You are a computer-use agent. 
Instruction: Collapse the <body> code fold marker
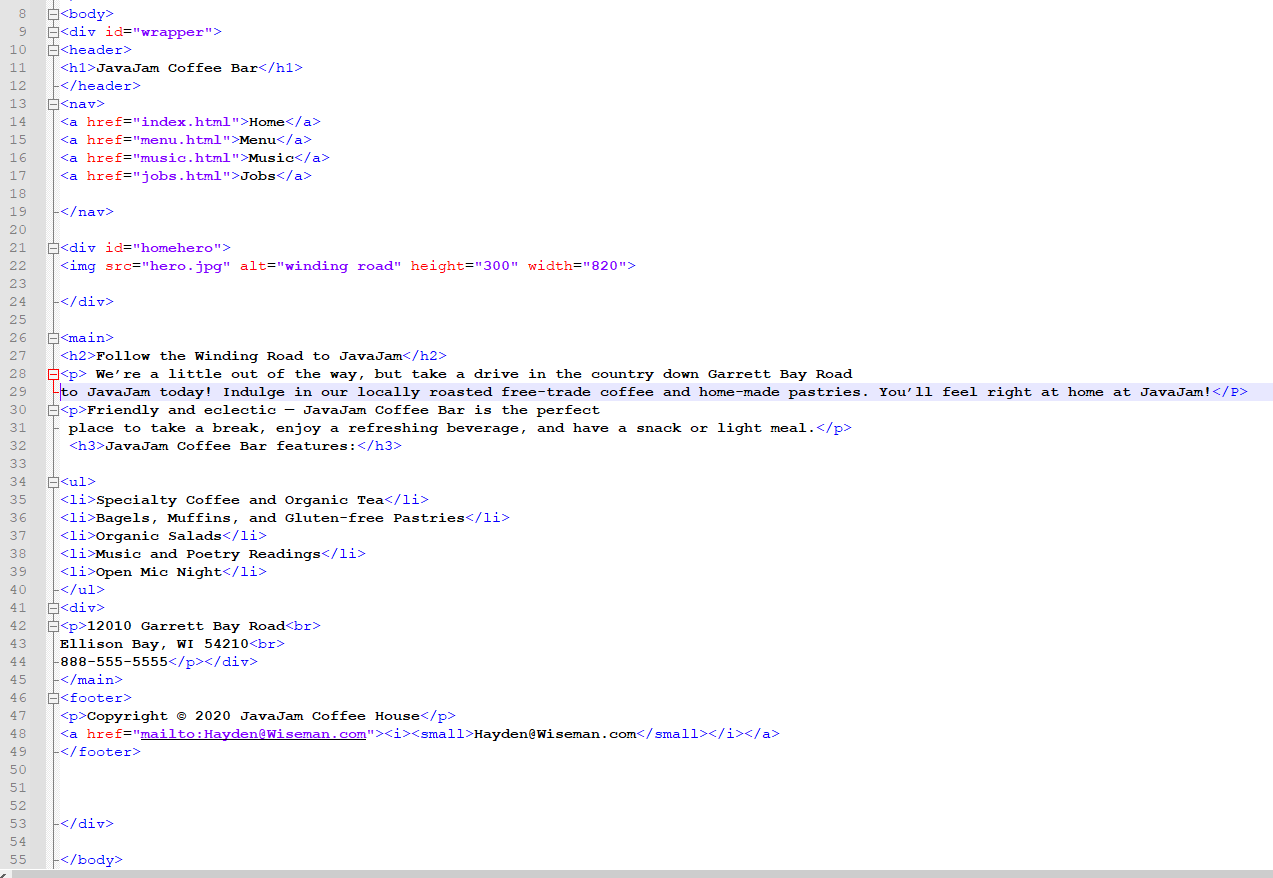coord(52,13)
